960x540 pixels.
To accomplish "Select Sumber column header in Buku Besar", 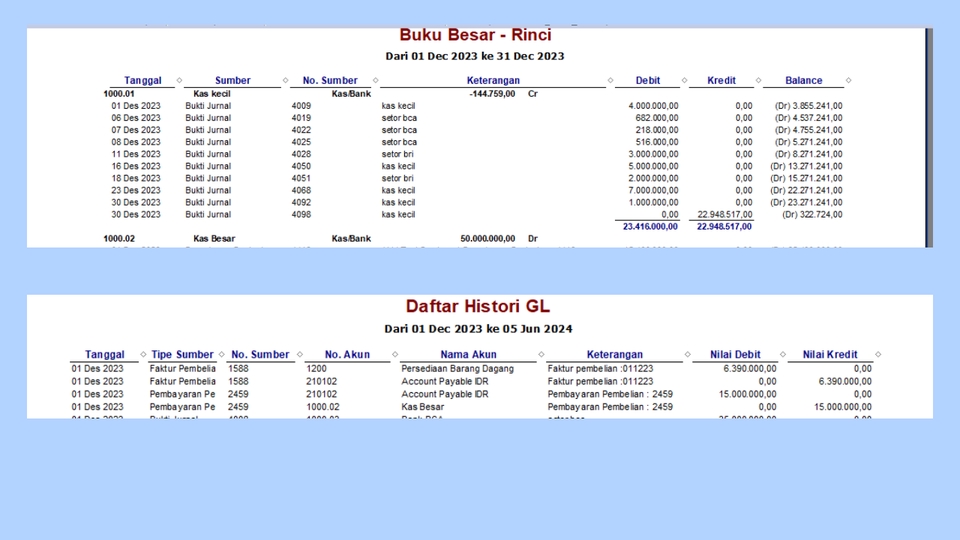I will 233,80.
